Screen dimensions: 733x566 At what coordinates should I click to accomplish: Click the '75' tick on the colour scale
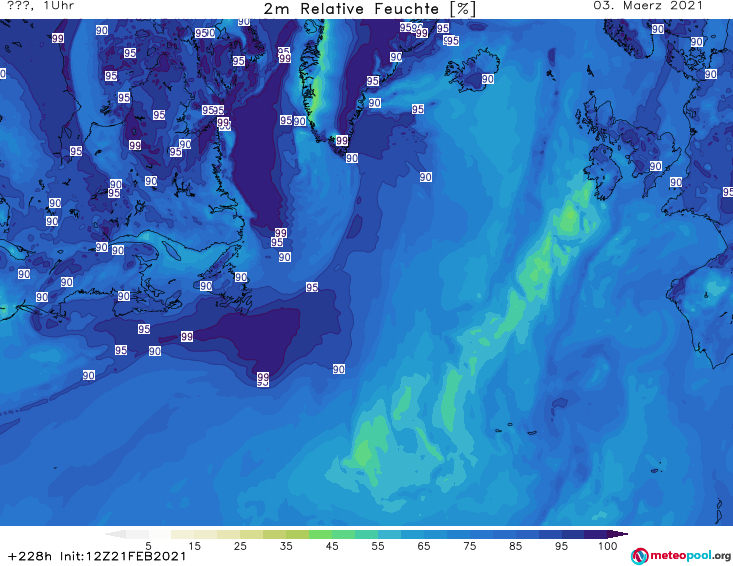pyautogui.click(x=470, y=546)
